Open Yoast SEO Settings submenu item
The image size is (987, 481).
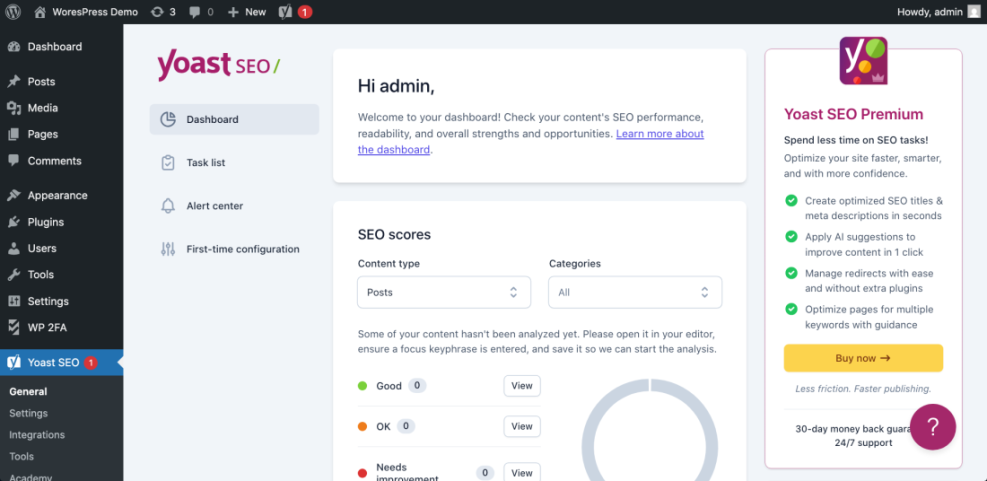click(28, 413)
